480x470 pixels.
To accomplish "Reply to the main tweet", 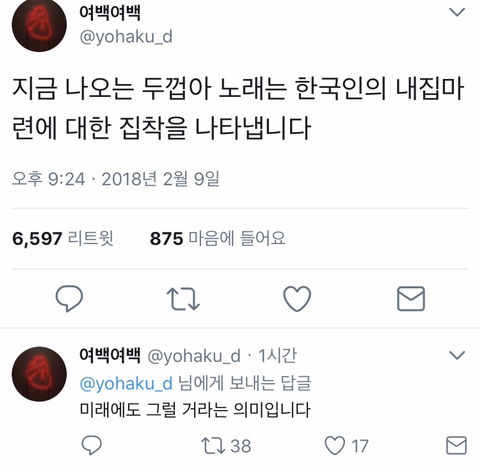I will click(69, 298).
